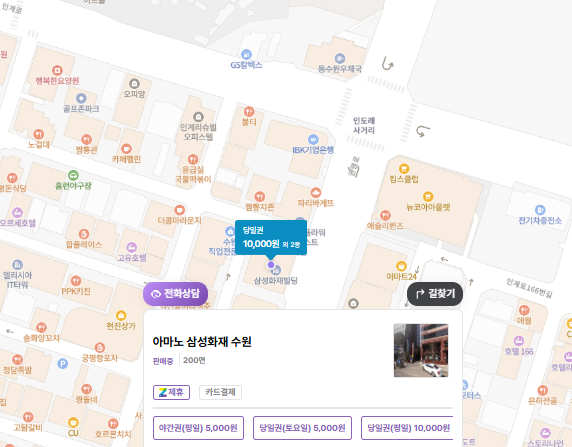Open the parking lot photo thumbnail

click(x=421, y=350)
